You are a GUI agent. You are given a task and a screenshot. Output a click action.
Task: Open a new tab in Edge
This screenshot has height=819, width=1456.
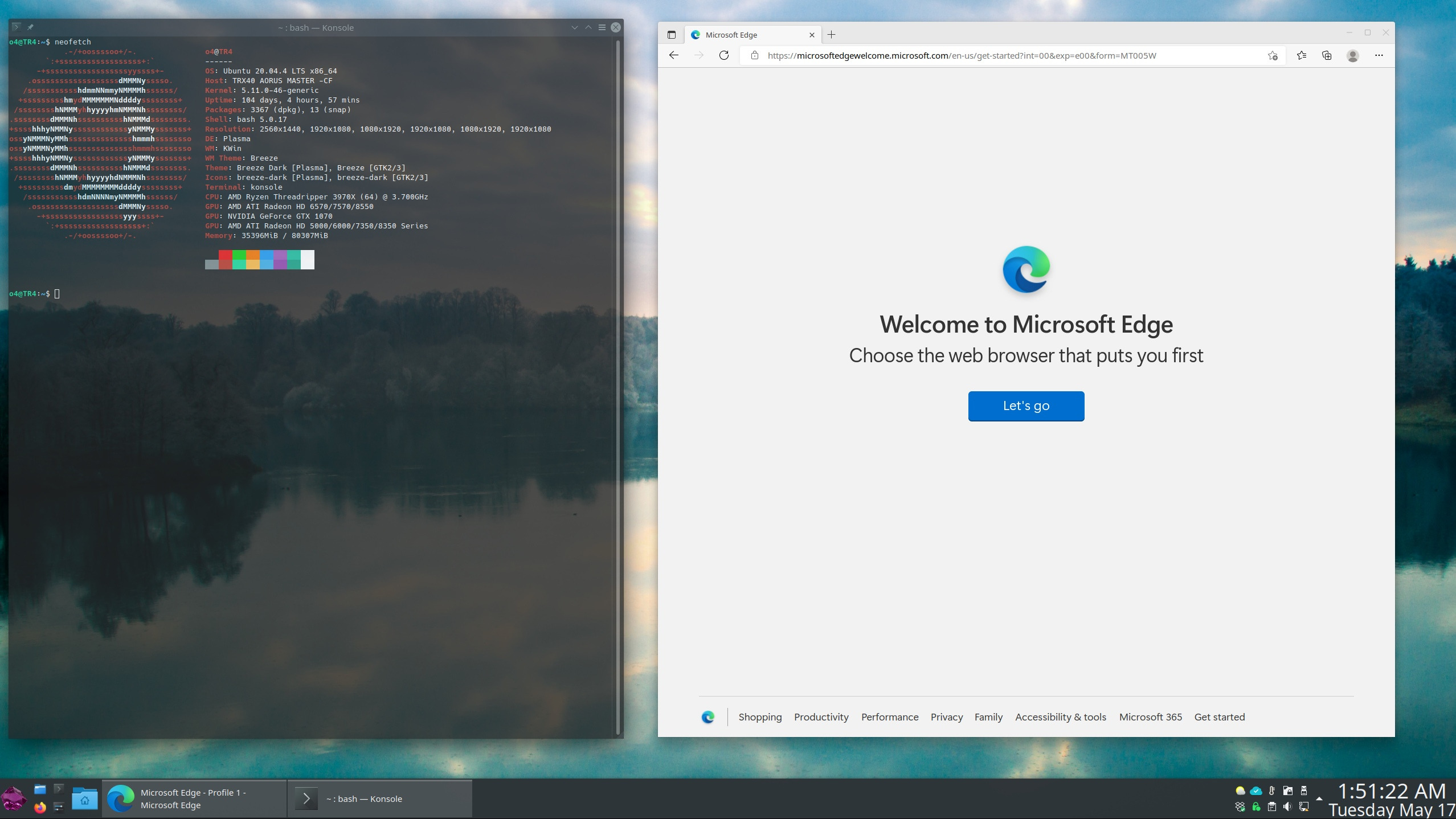point(832,35)
